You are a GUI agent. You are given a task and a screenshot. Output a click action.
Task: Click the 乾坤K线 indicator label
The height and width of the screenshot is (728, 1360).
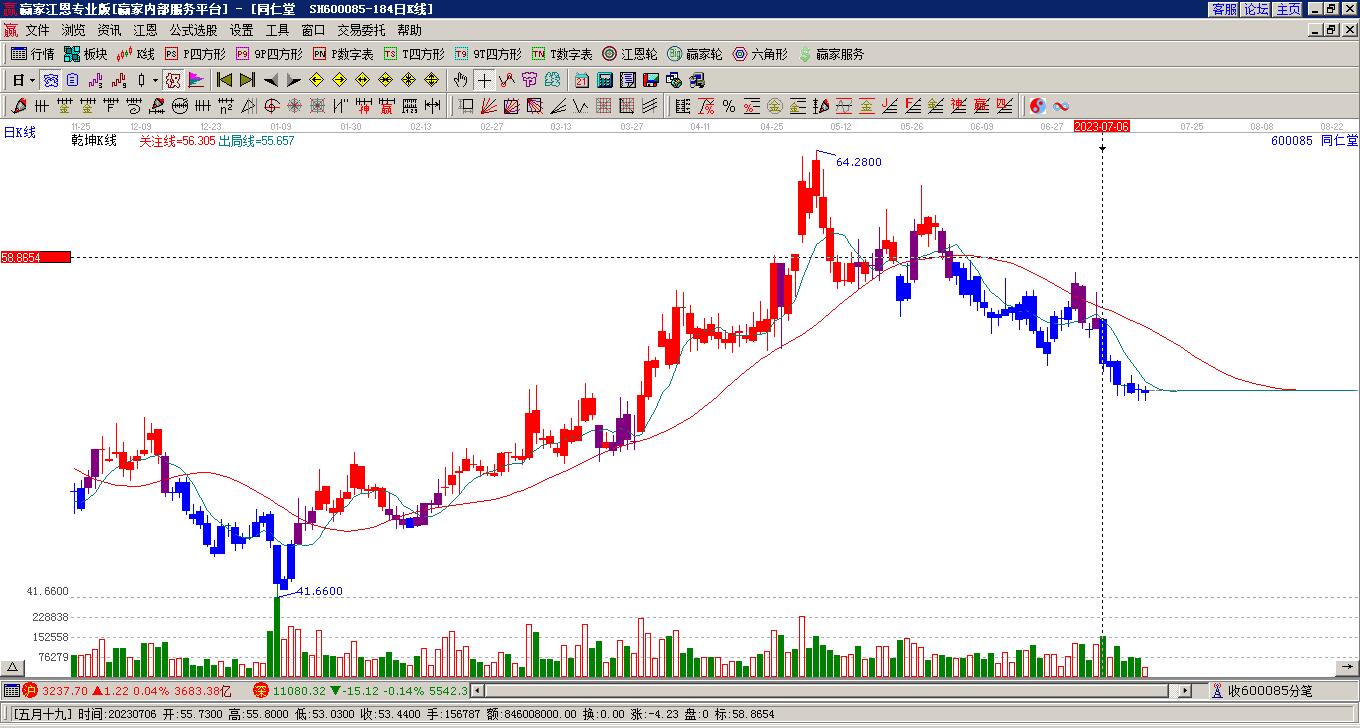(x=94, y=141)
